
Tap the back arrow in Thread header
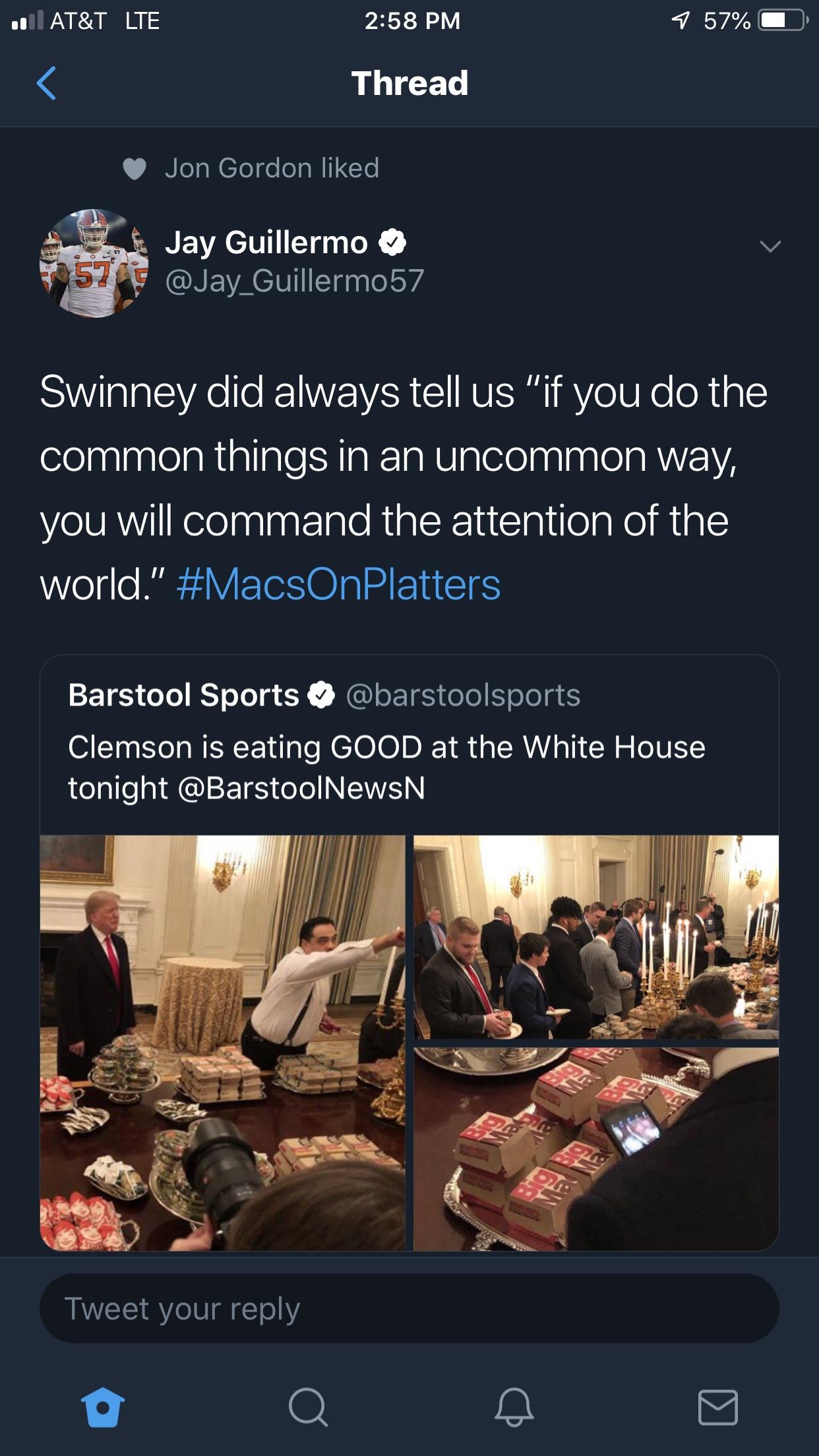coord(46,83)
